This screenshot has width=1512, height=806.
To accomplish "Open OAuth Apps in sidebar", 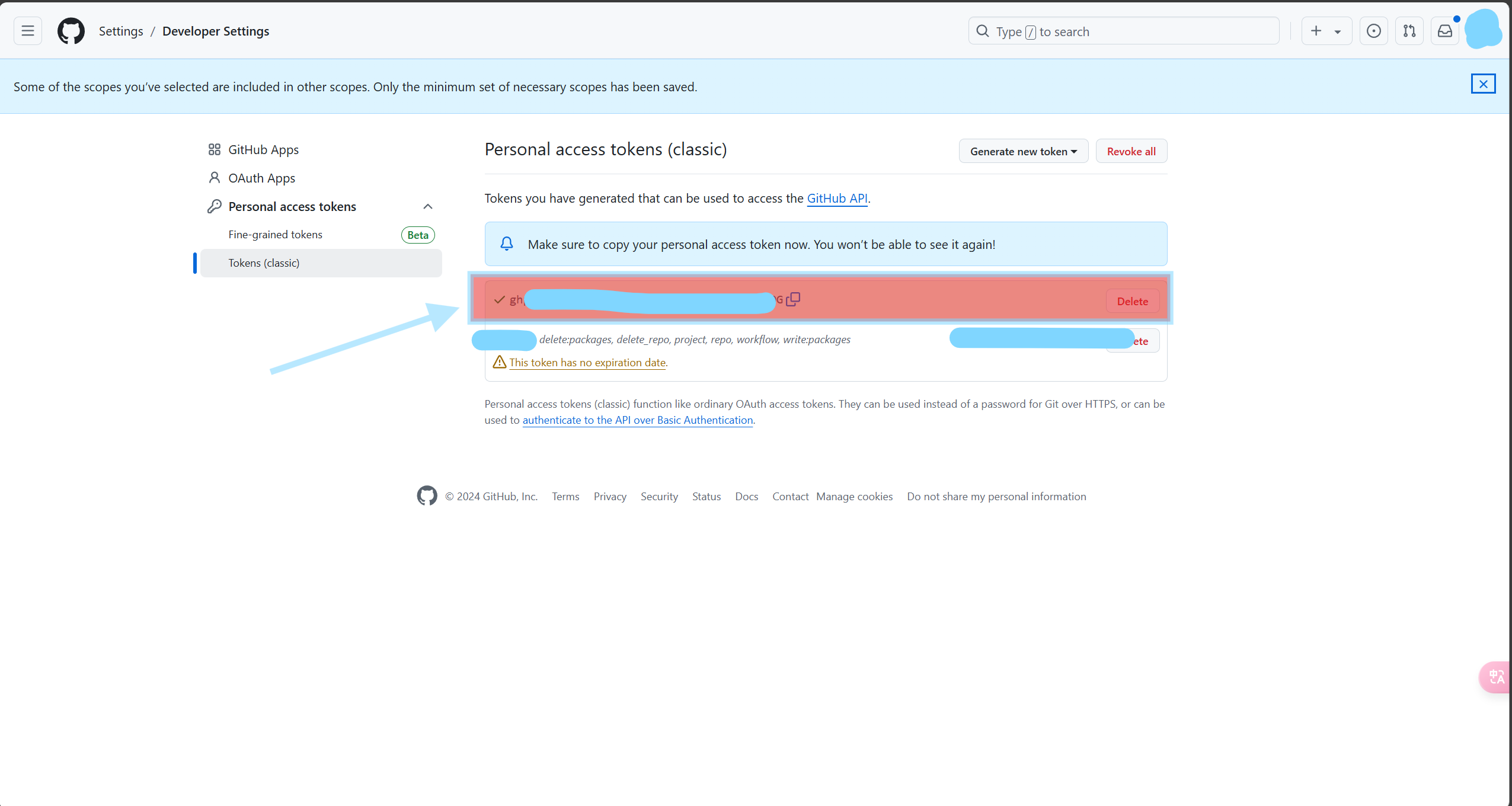I will pyautogui.click(x=261, y=178).
